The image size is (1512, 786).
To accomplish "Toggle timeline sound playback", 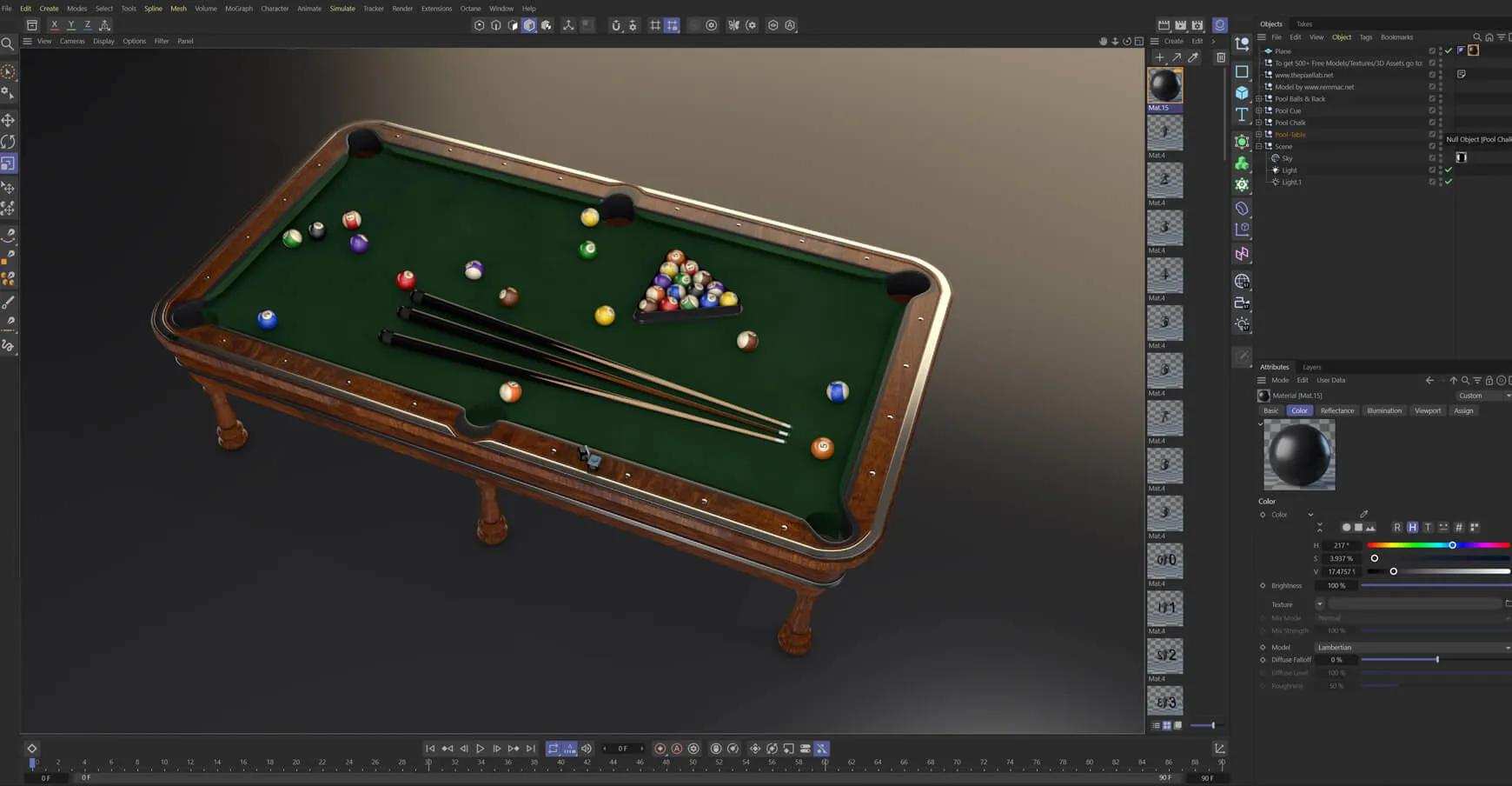I will 587,749.
